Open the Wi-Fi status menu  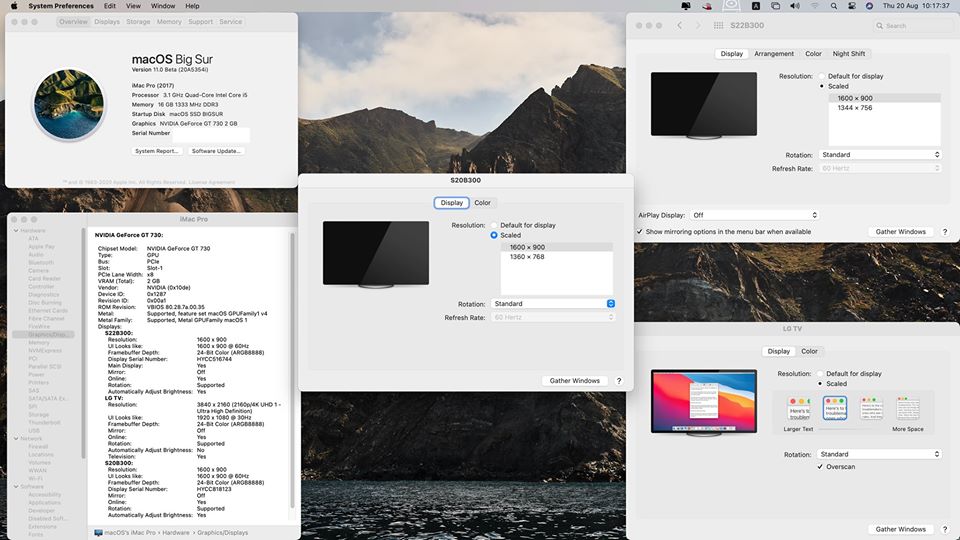pos(814,6)
